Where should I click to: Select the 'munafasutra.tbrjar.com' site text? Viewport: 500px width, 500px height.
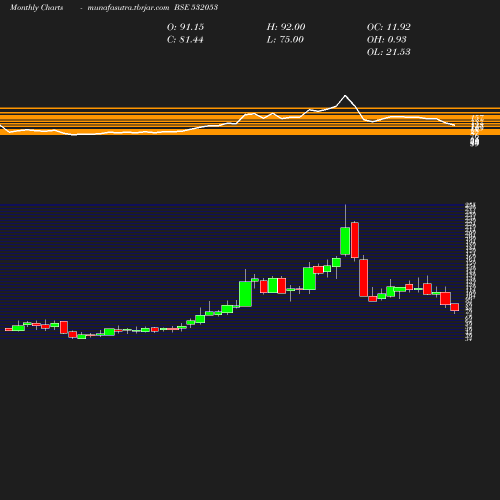[x=128, y=7]
